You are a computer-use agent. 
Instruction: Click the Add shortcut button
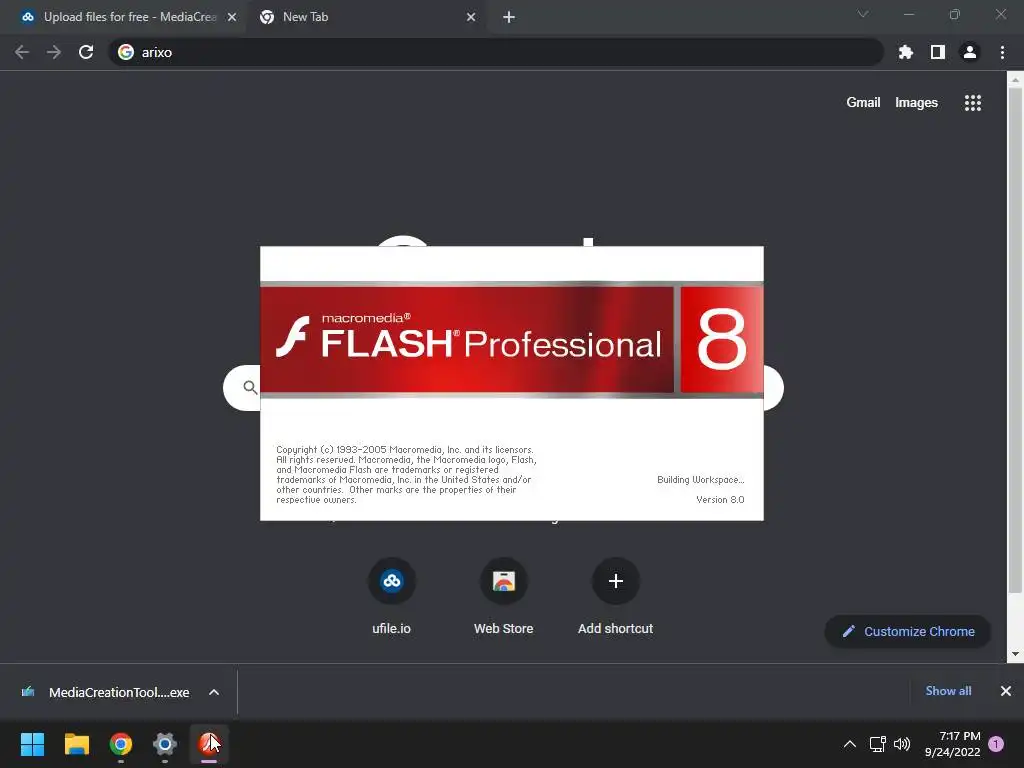pos(615,596)
